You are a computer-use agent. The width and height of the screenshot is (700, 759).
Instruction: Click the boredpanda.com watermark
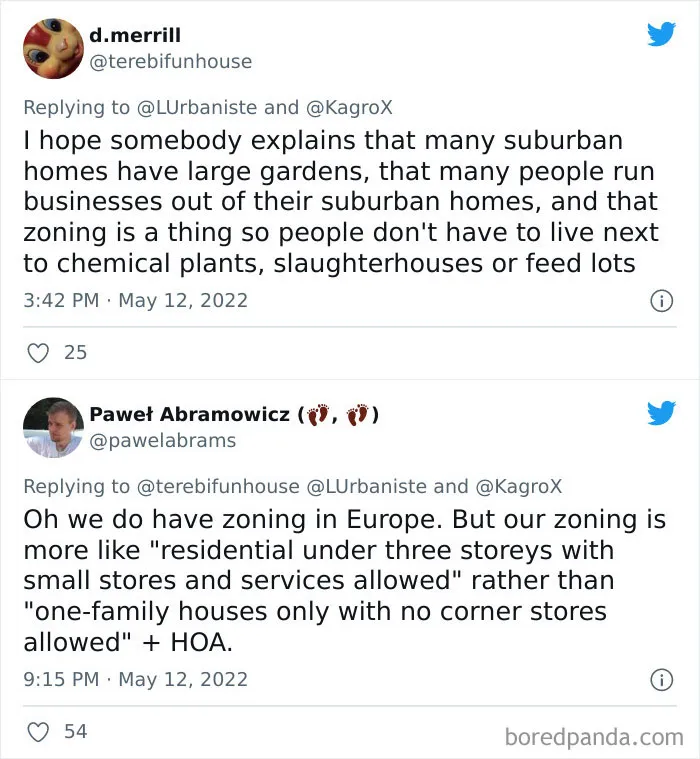[x=594, y=737]
